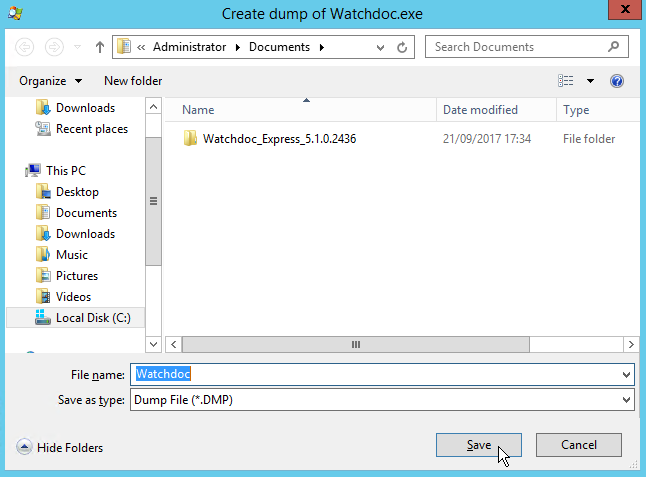Image resolution: width=646 pixels, height=477 pixels.
Task: Click the address bar folder icon
Action: (x=124, y=47)
